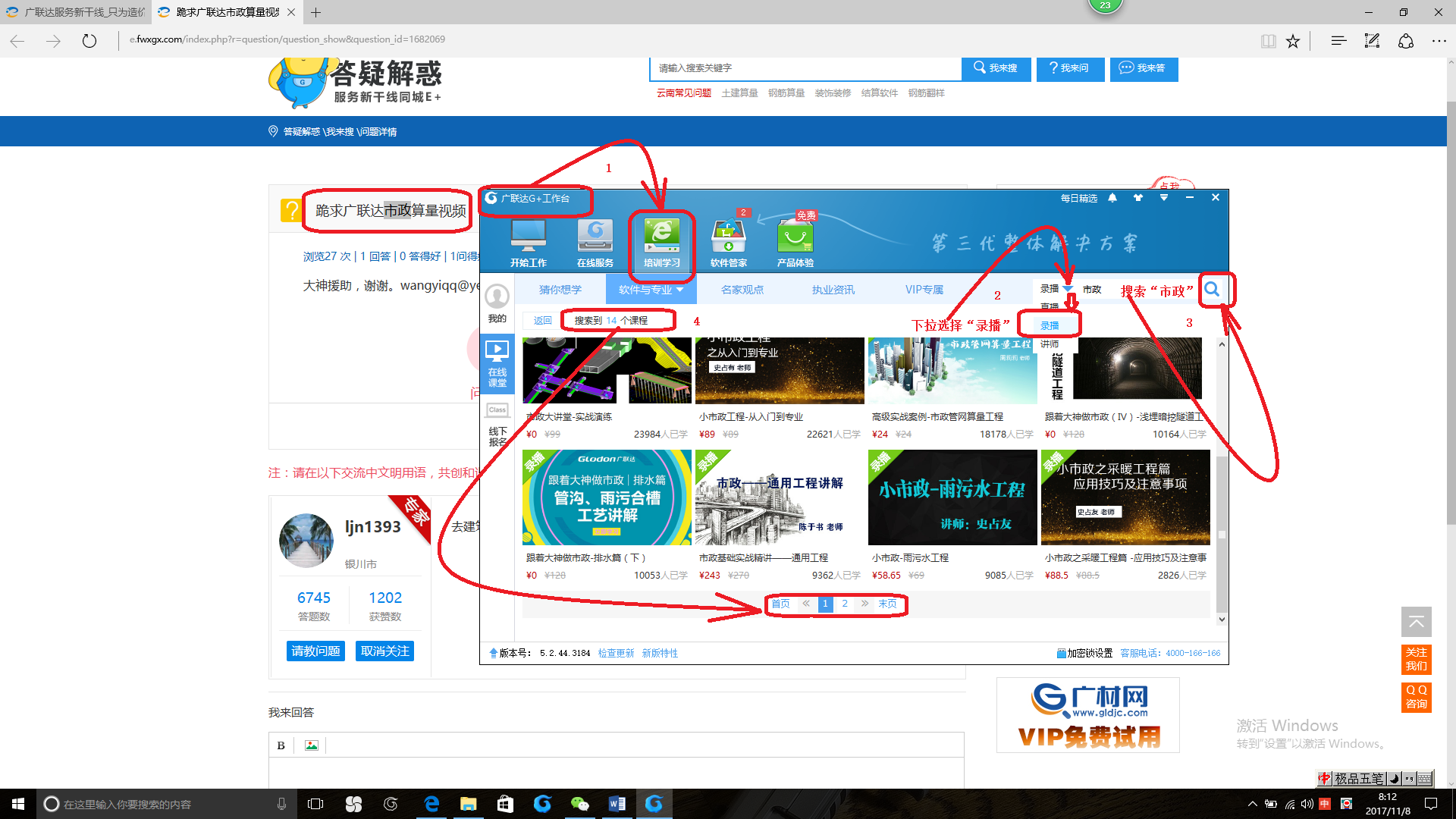Click the course search magnifier icon
The width and height of the screenshot is (1456, 819).
(1212, 289)
